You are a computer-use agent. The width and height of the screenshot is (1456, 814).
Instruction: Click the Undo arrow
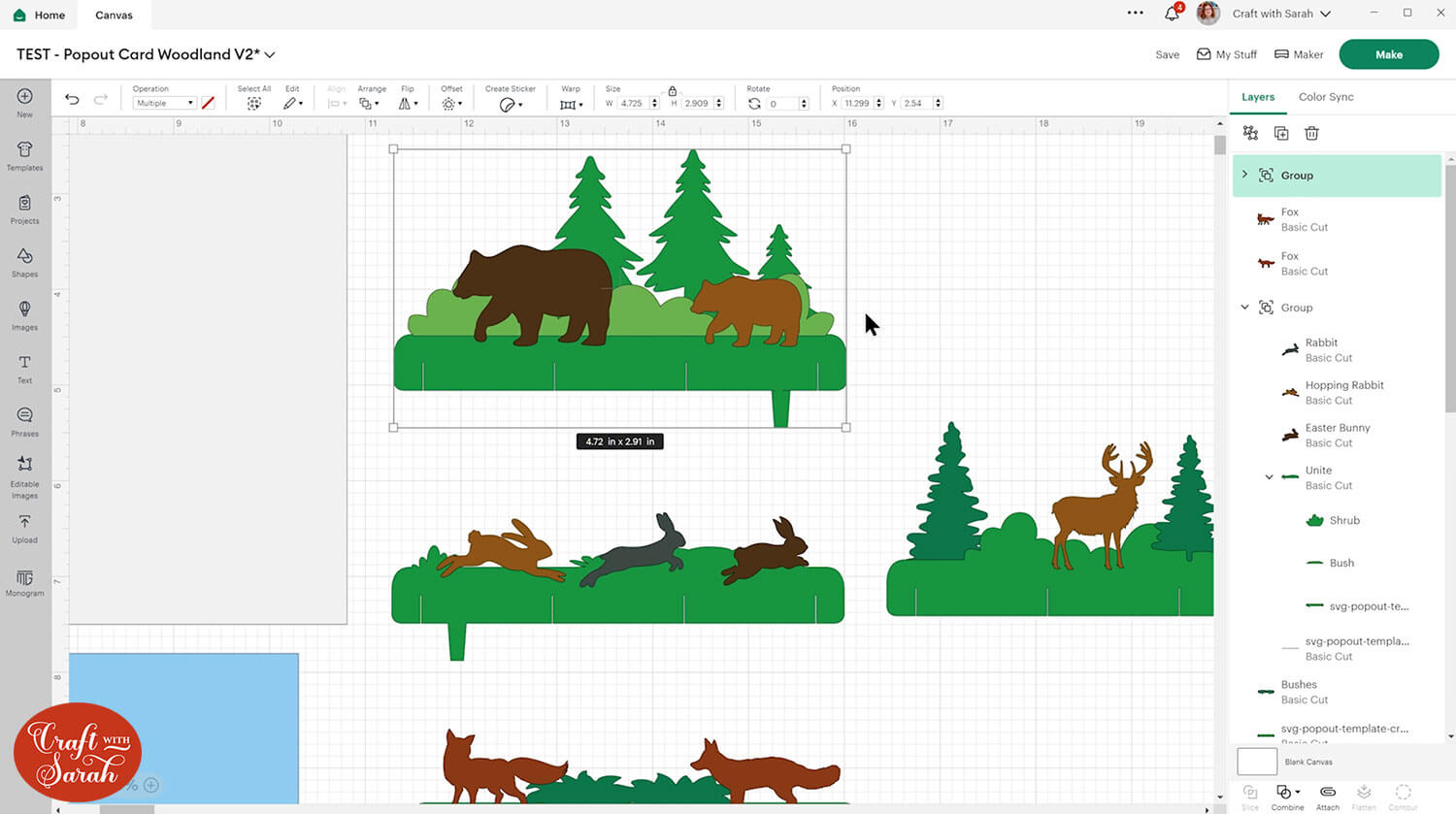[72, 100]
